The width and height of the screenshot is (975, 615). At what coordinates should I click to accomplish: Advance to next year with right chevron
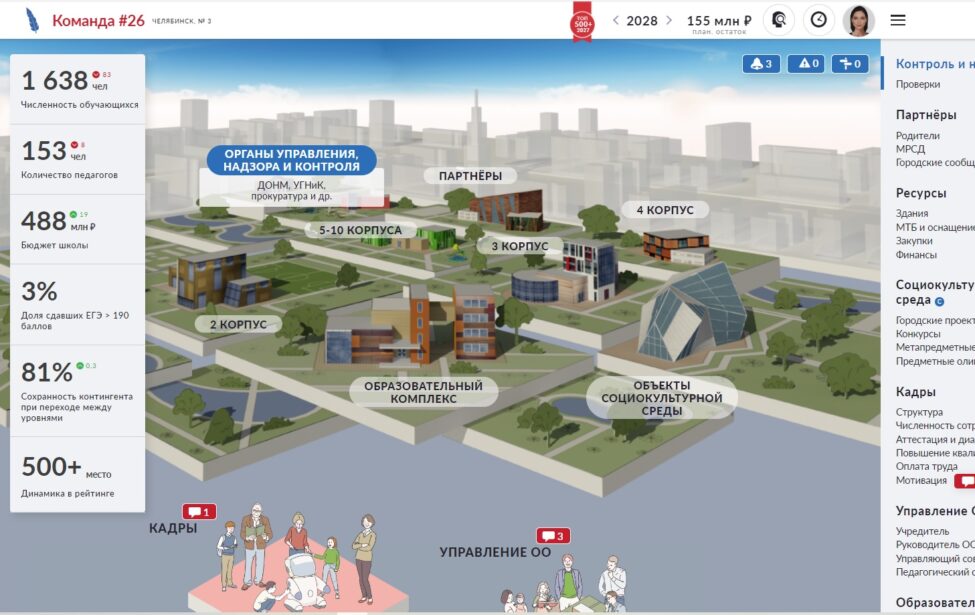click(669, 20)
